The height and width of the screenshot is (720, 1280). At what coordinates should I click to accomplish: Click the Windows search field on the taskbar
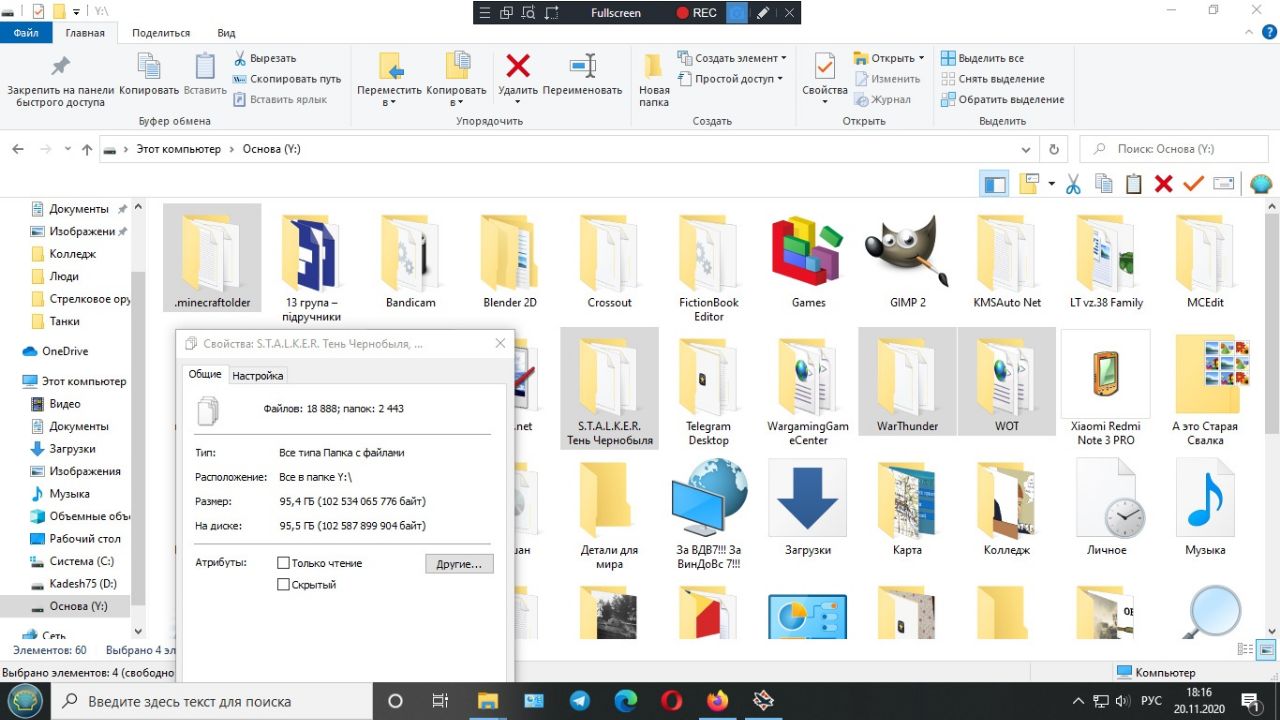pyautogui.click(x=211, y=701)
